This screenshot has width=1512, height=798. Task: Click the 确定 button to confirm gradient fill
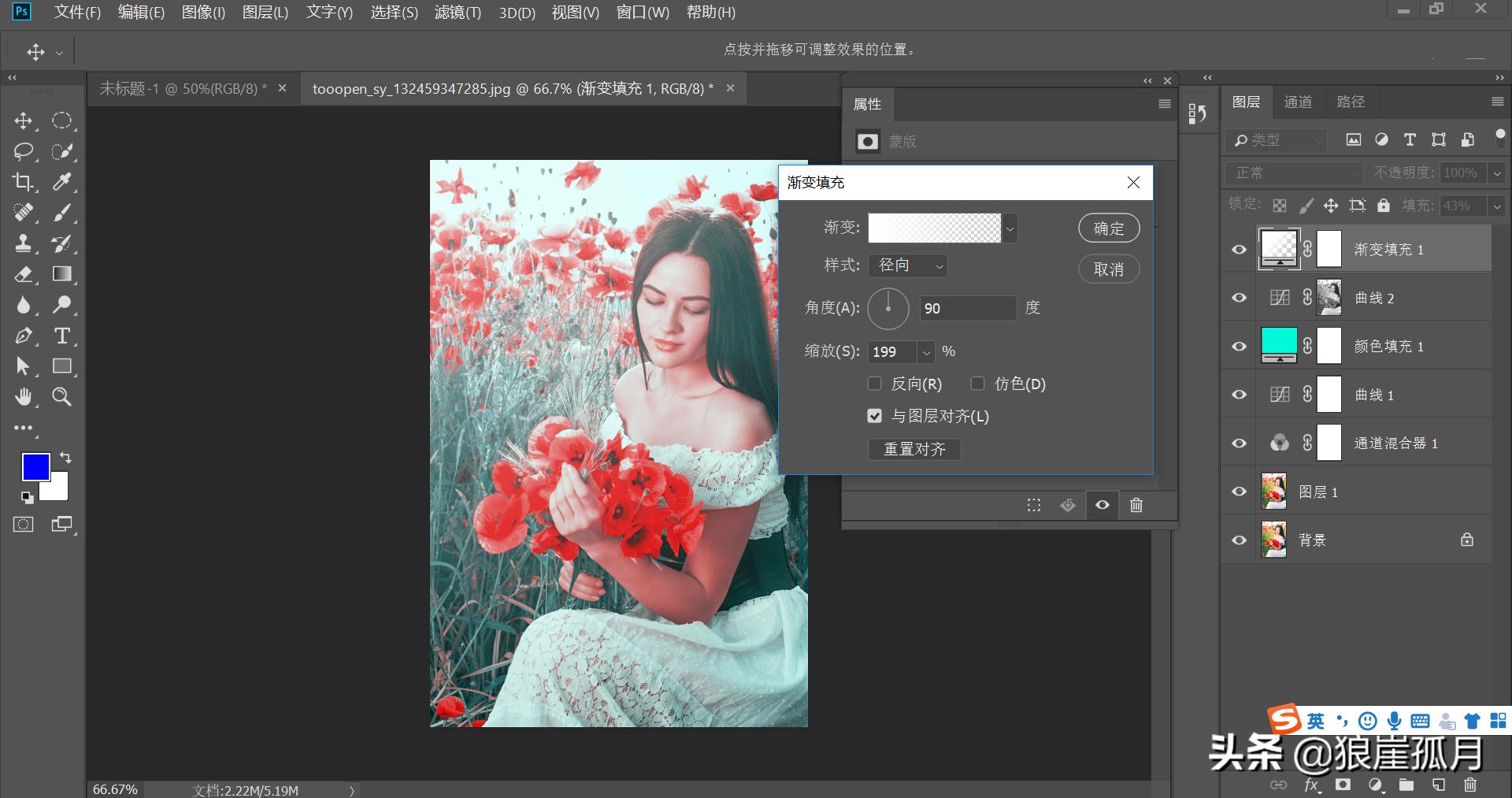1108,228
